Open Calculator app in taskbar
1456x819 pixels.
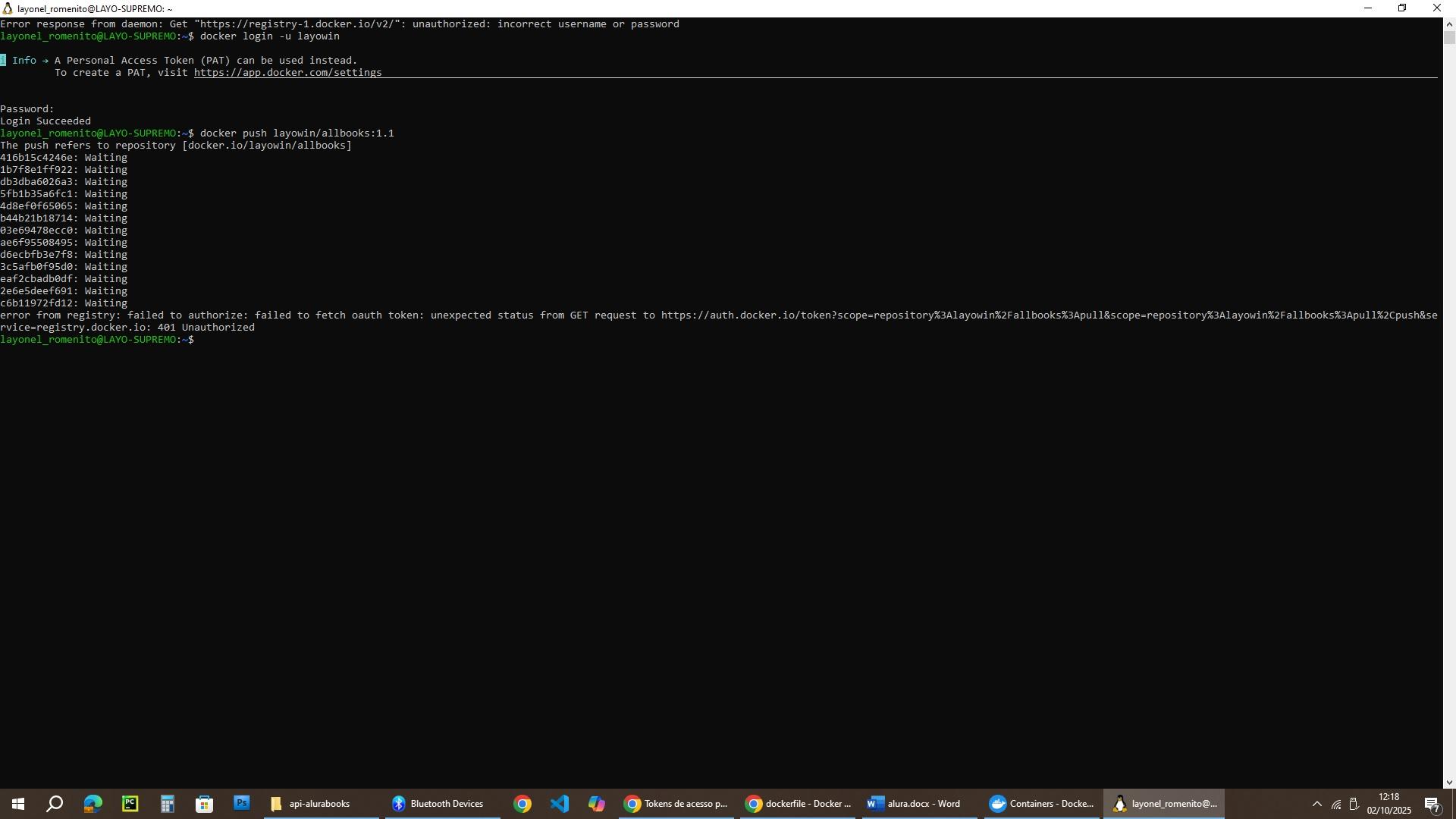(x=167, y=804)
